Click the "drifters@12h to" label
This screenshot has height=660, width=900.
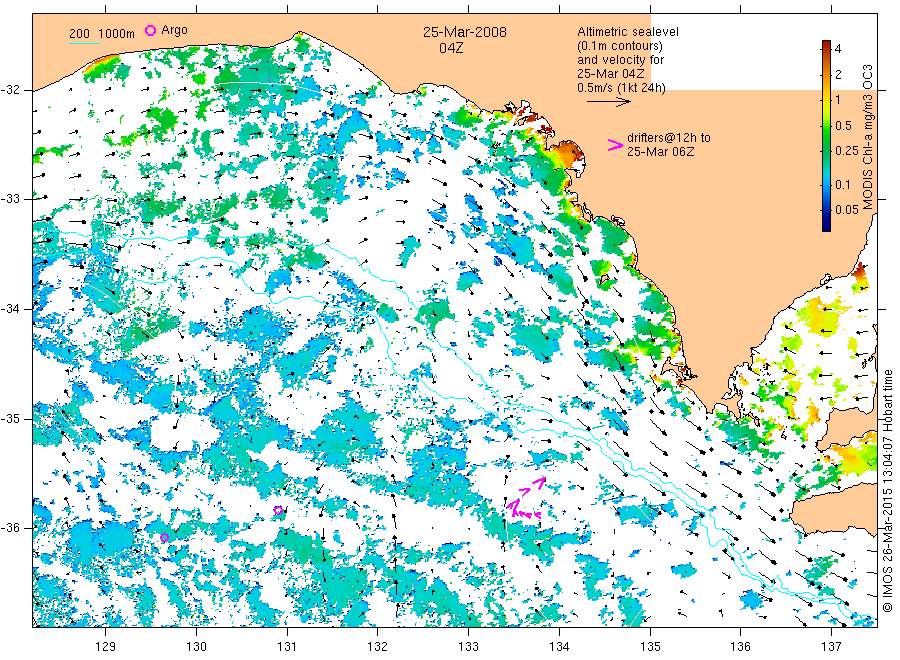click(669, 138)
